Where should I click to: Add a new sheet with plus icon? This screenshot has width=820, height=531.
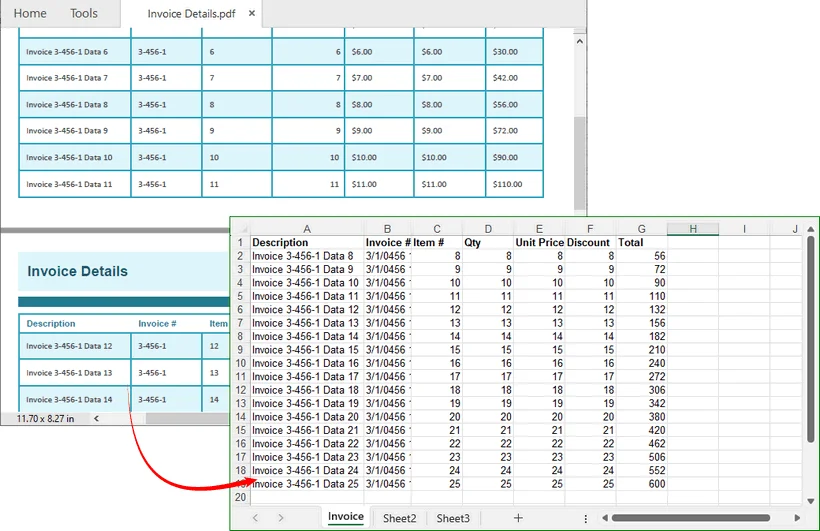[518, 517]
